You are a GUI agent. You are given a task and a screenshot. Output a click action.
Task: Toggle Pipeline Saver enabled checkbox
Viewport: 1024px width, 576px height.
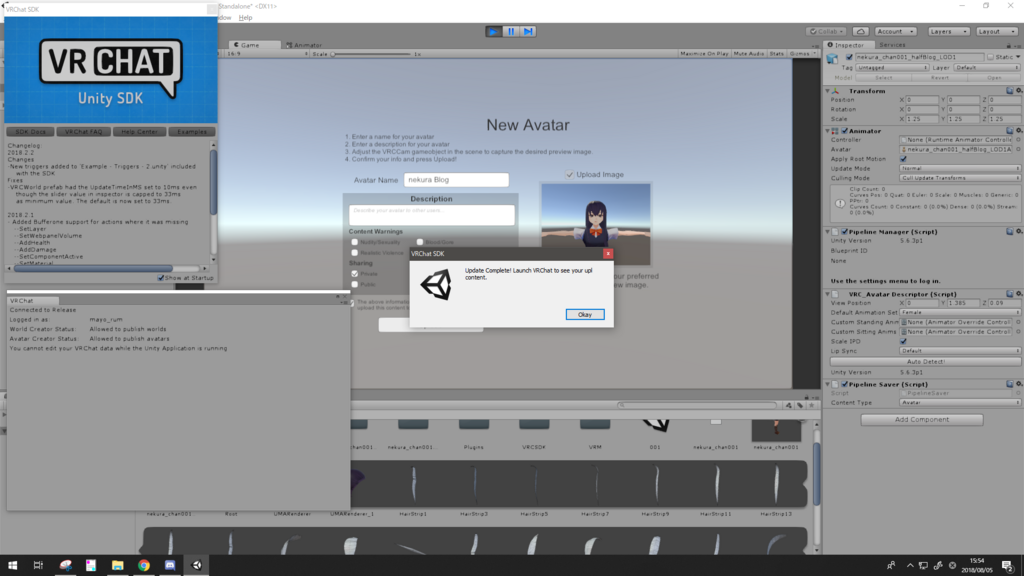click(x=844, y=384)
